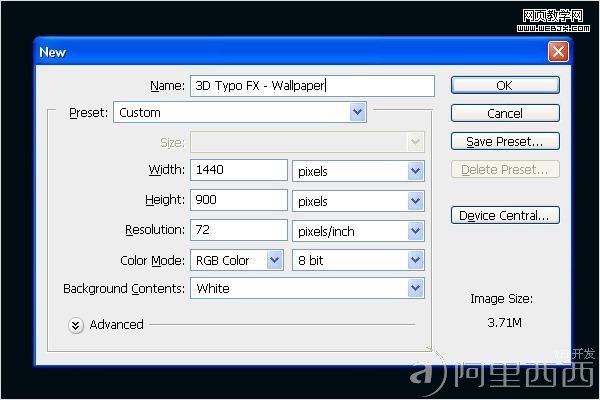600x400 pixels.
Task: Open Save Preset dialog
Action: [x=505, y=141]
